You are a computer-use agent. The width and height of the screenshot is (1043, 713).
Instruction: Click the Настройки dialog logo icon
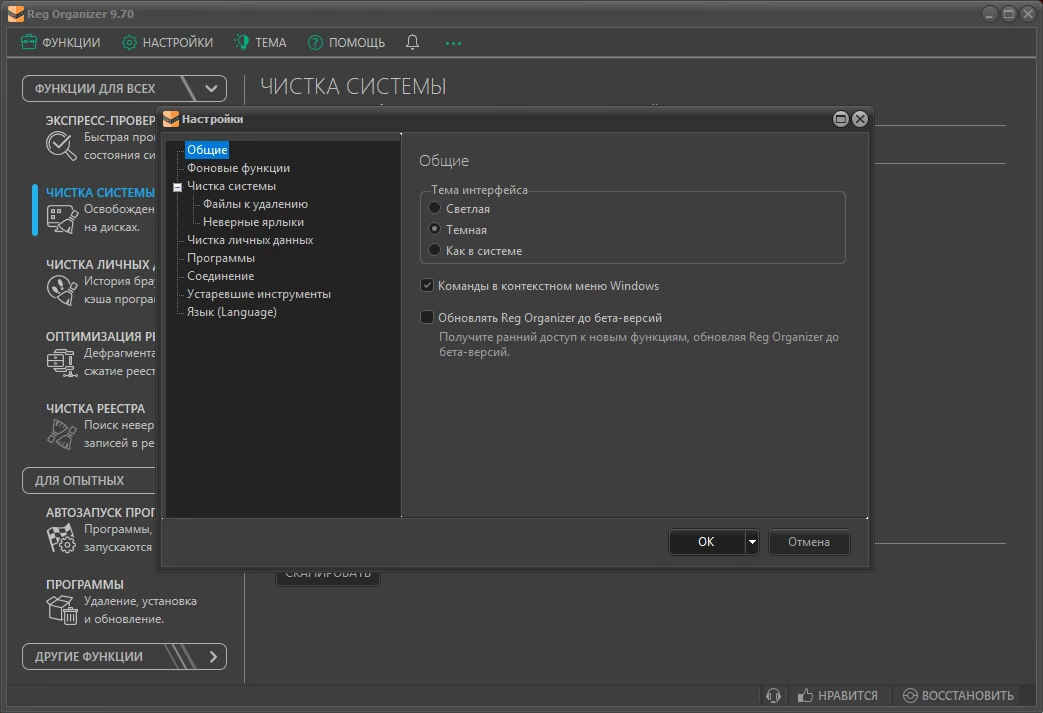click(x=171, y=119)
